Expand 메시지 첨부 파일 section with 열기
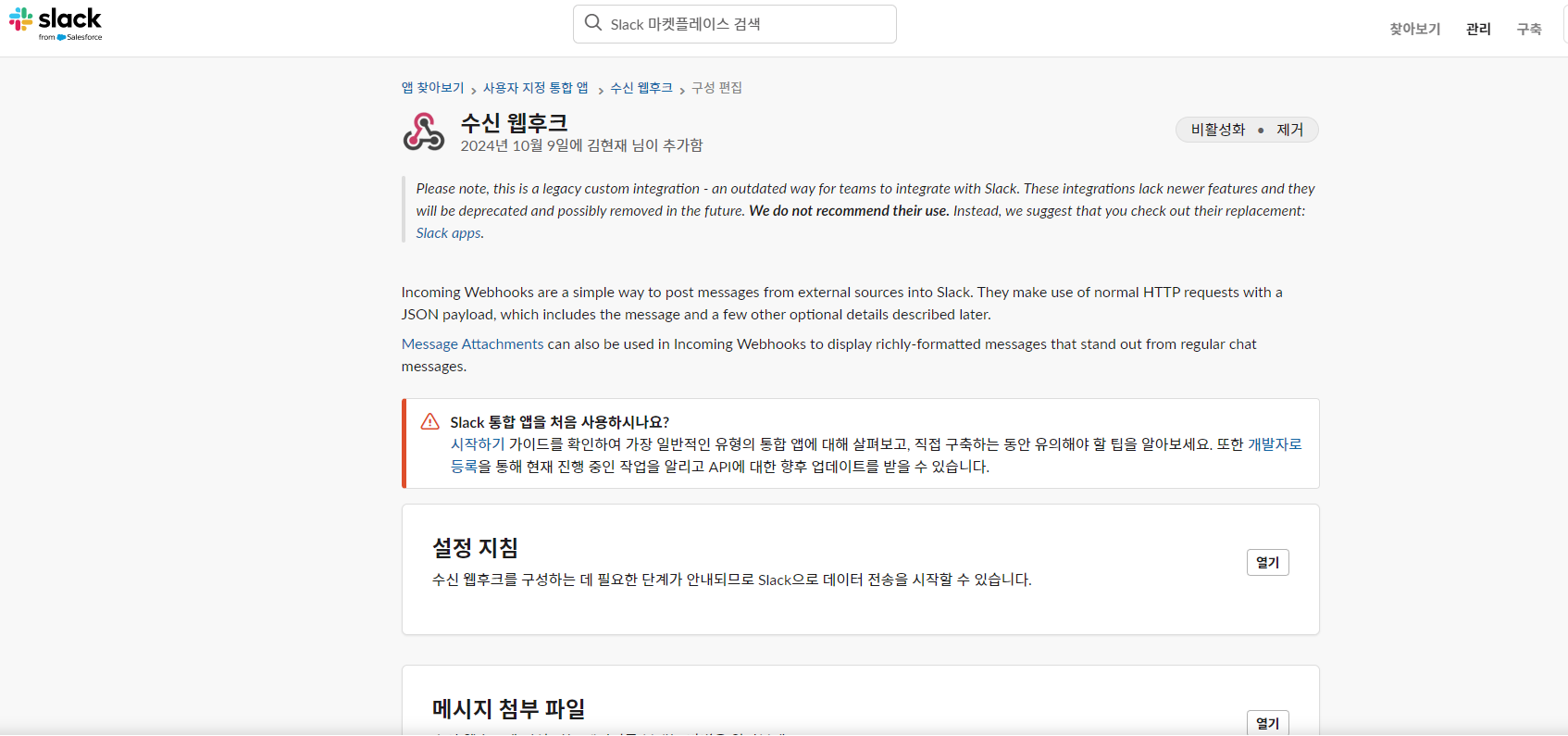This screenshot has width=1568, height=736. tap(1267, 723)
